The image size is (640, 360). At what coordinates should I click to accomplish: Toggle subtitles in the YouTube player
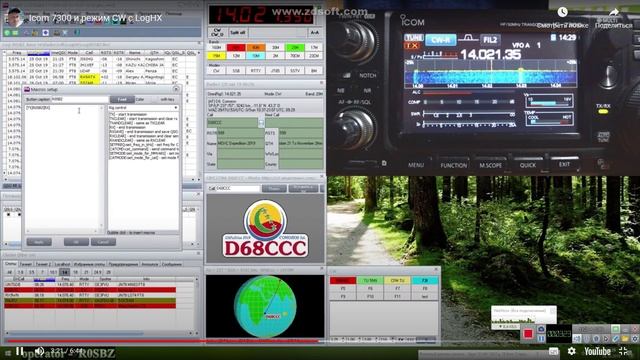(x=553, y=351)
